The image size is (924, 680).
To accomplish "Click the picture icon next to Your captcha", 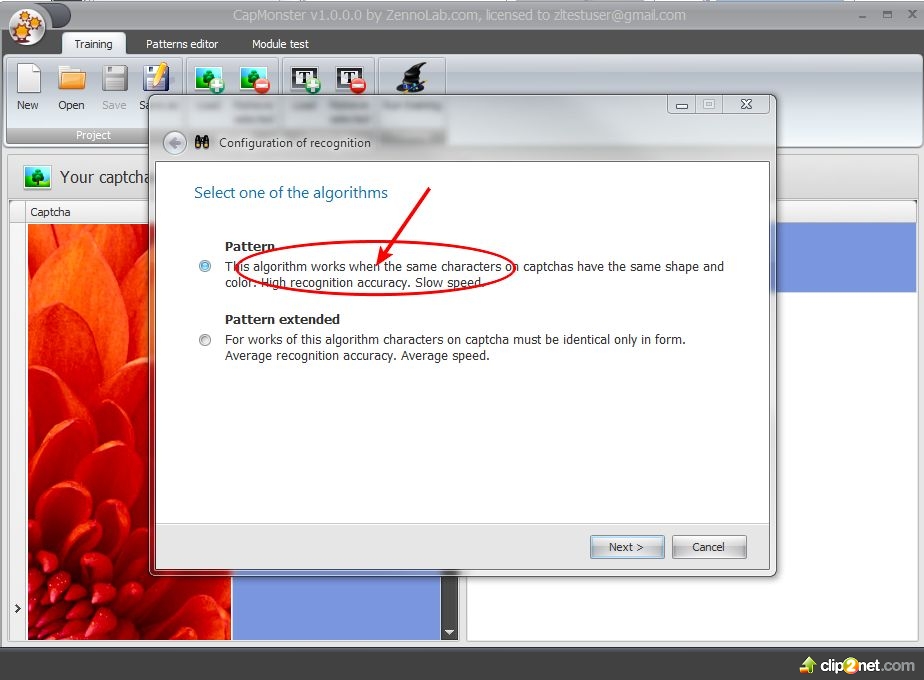I will point(37,177).
